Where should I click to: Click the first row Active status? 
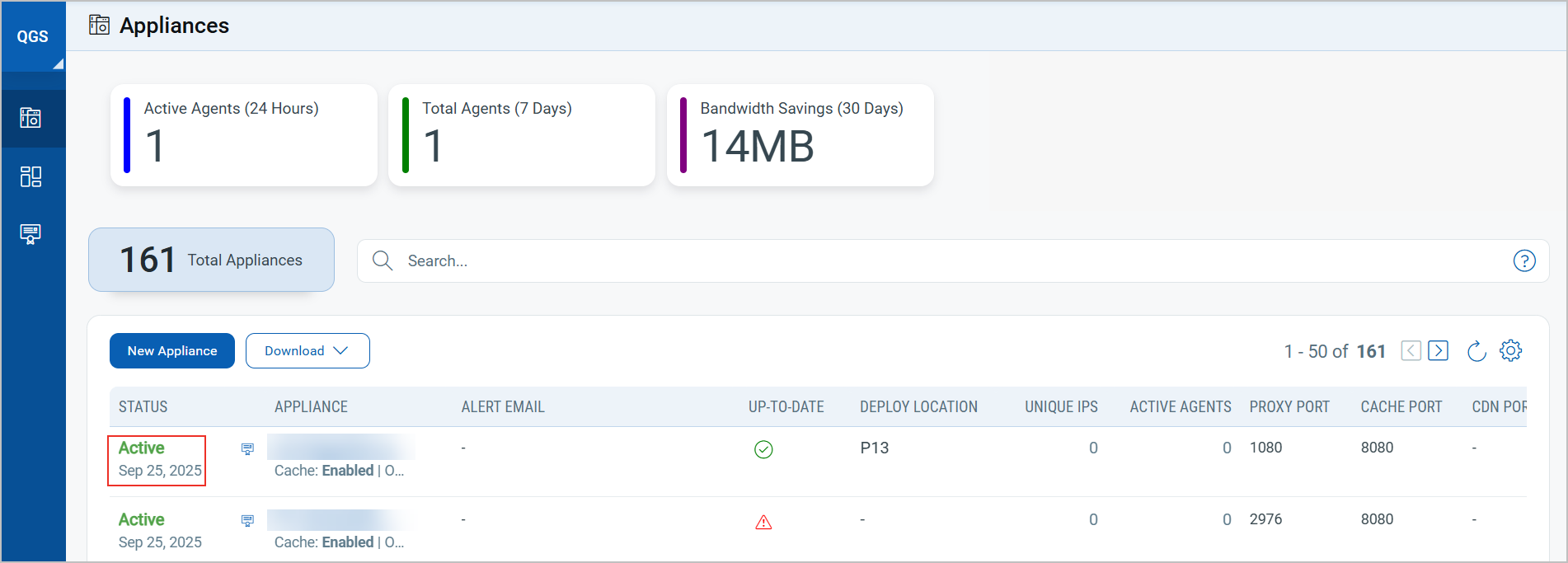click(x=142, y=448)
